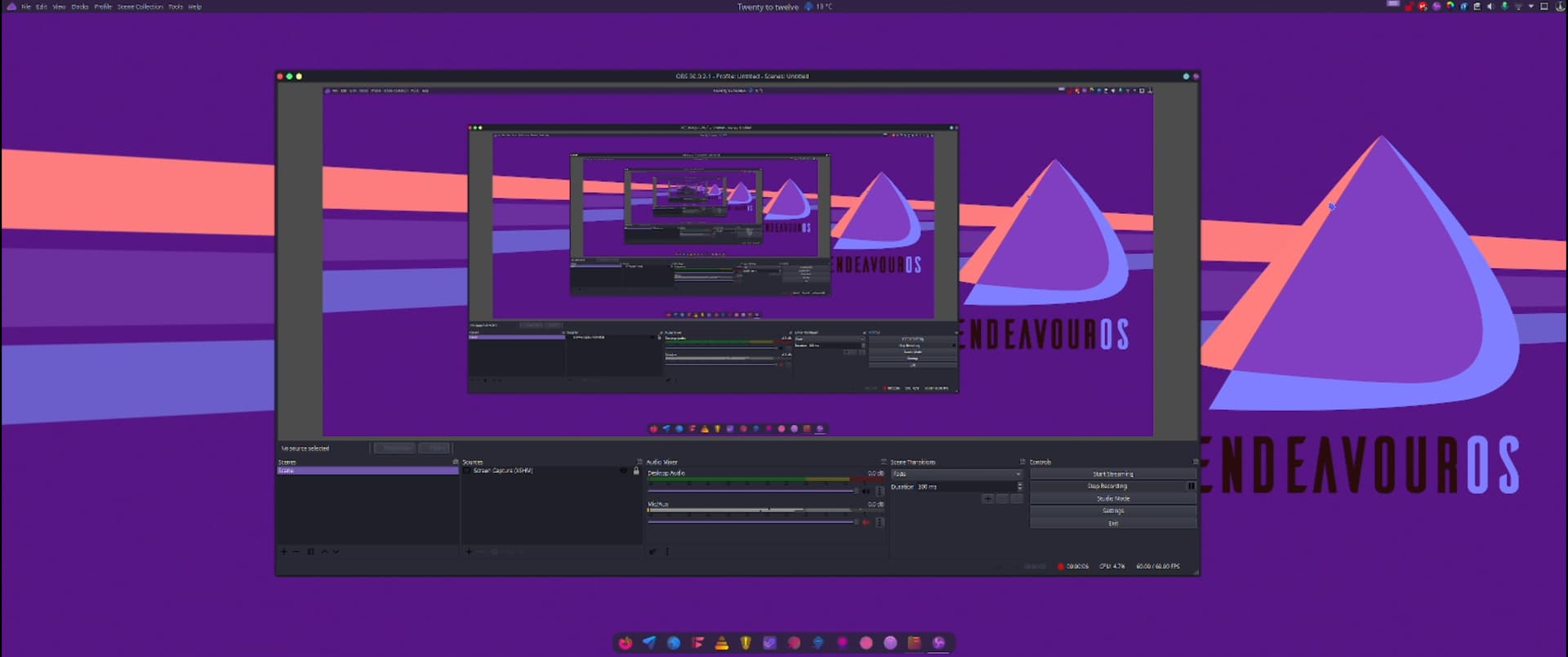Select the Scene item in Scenes list

coord(367,471)
